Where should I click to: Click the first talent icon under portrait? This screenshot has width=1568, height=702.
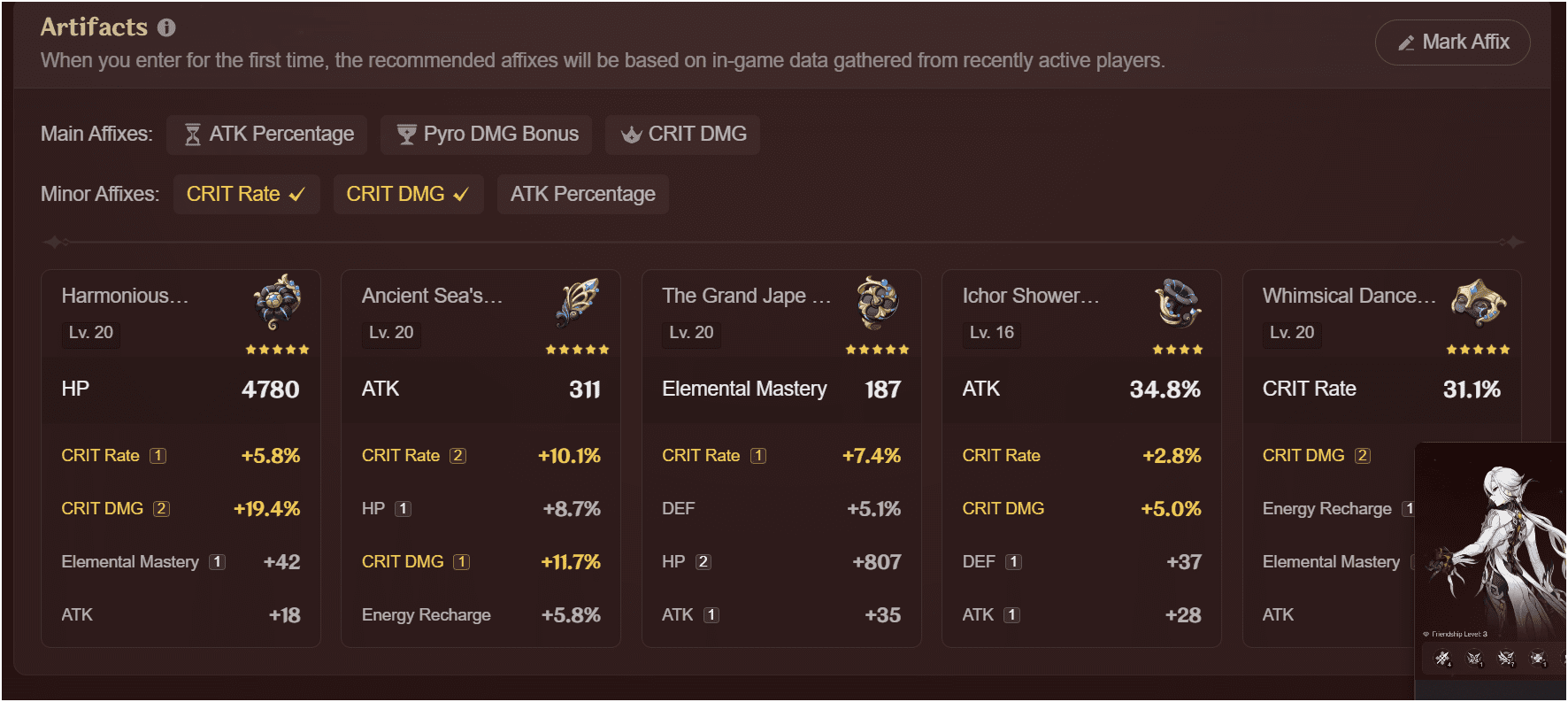[1442, 658]
